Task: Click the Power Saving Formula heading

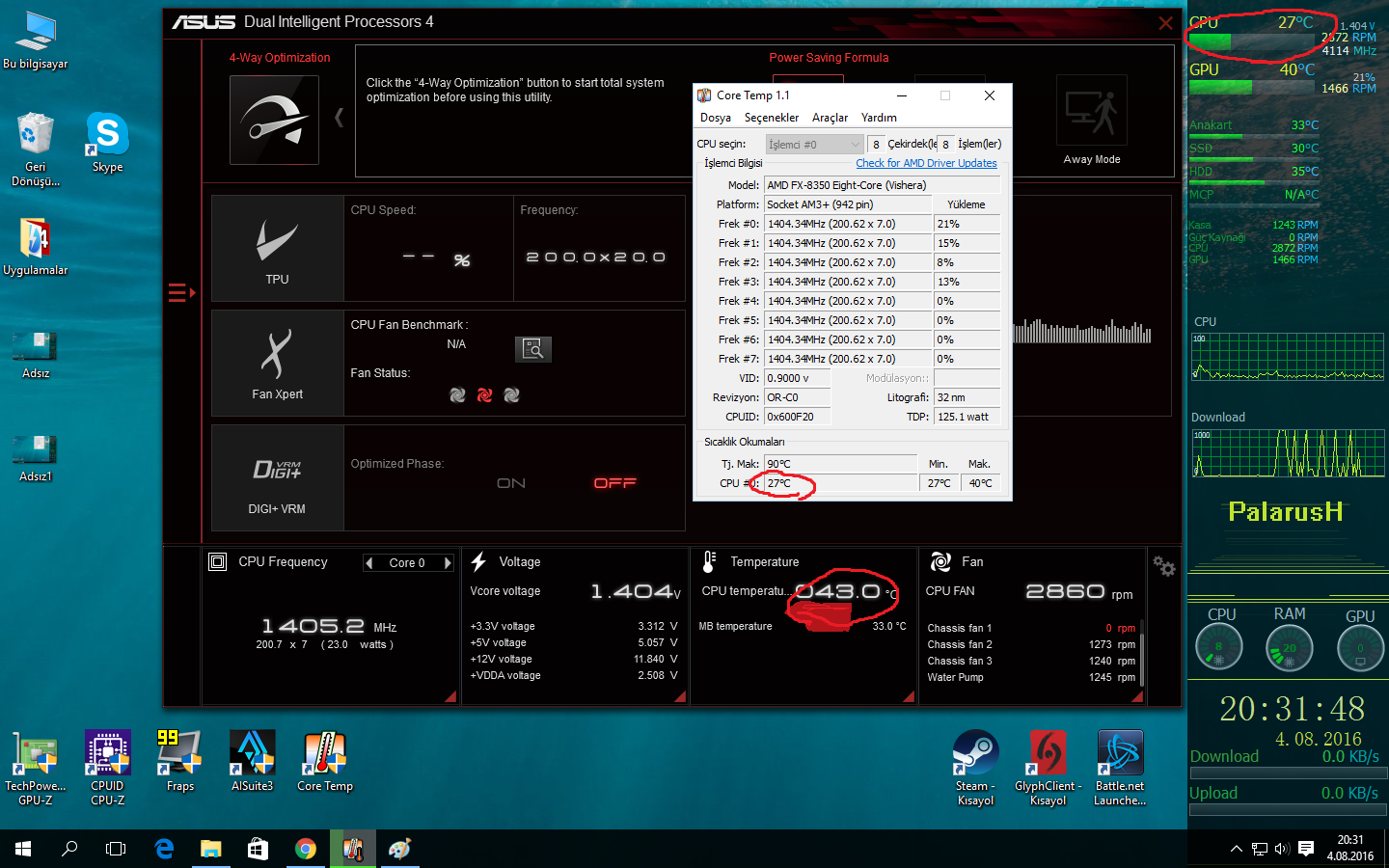Action: pyautogui.click(x=829, y=58)
